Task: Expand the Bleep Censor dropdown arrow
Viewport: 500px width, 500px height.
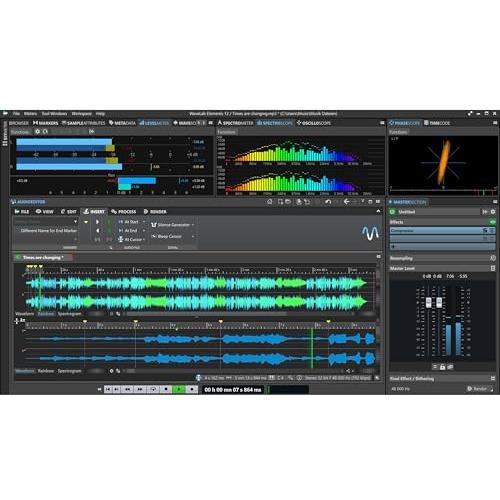Action: (193, 236)
